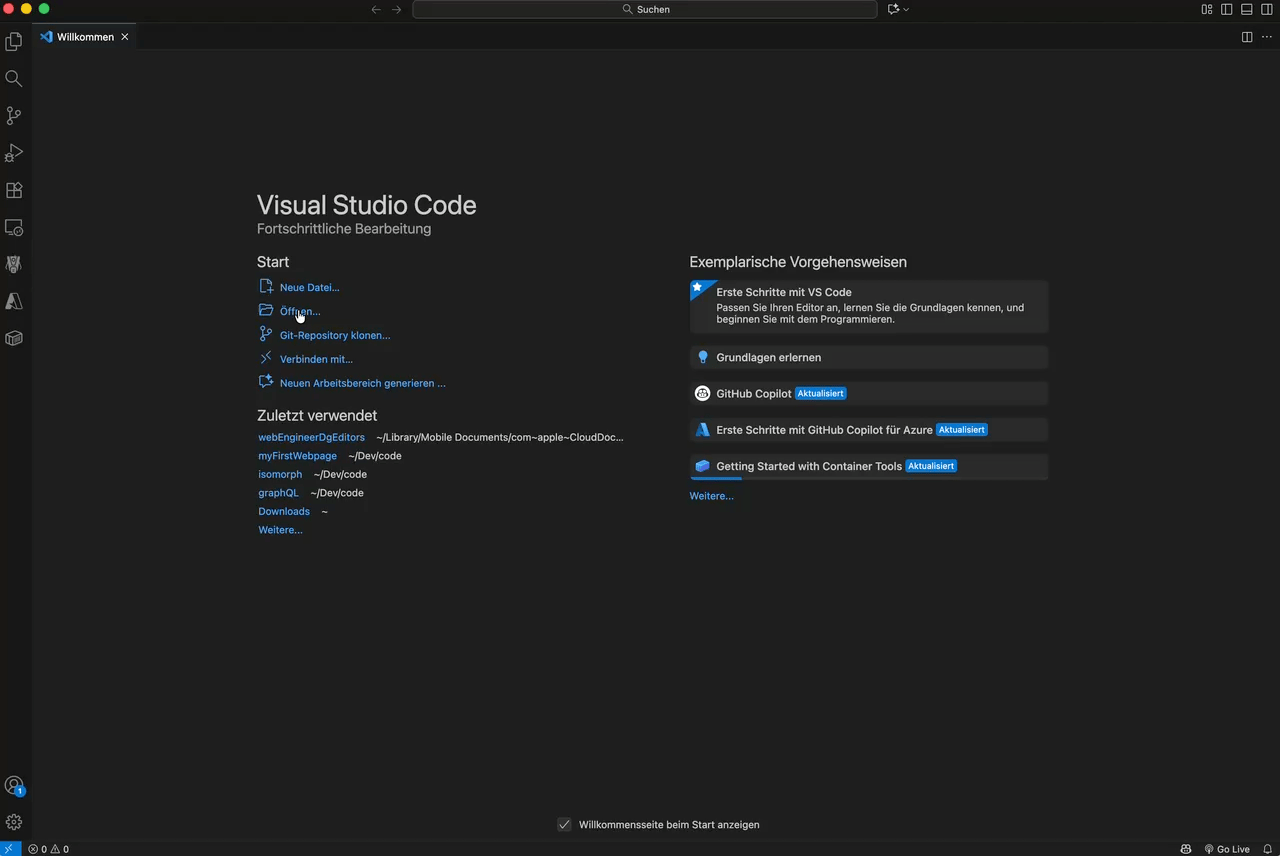Open the Extensions marketplace view
This screenshot has width=1280, height=856.
(14, 190)
